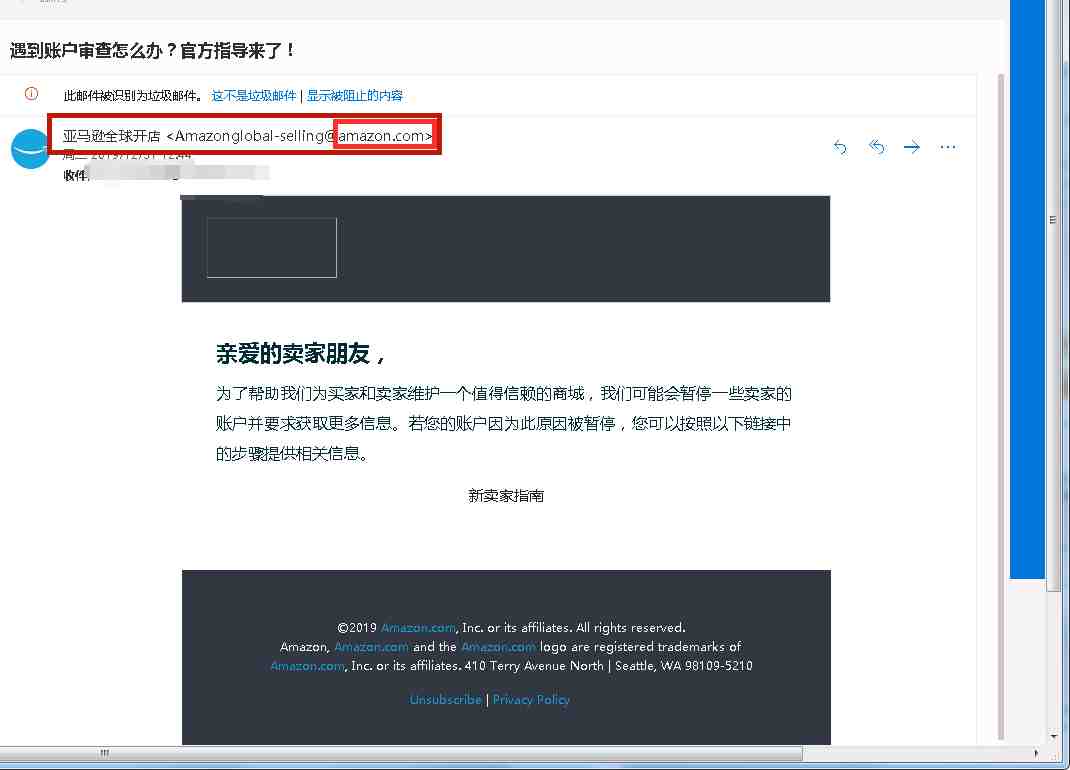Forward this message with the arrow icon

click(x=912, y=147)
